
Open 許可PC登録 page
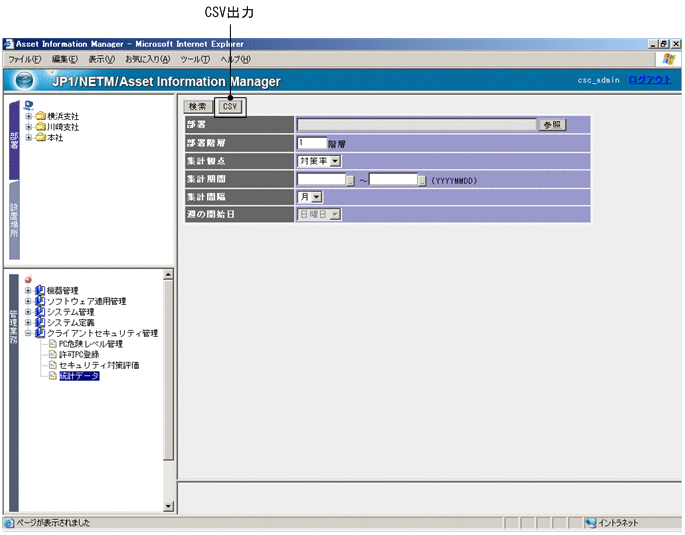pos(79,355)
